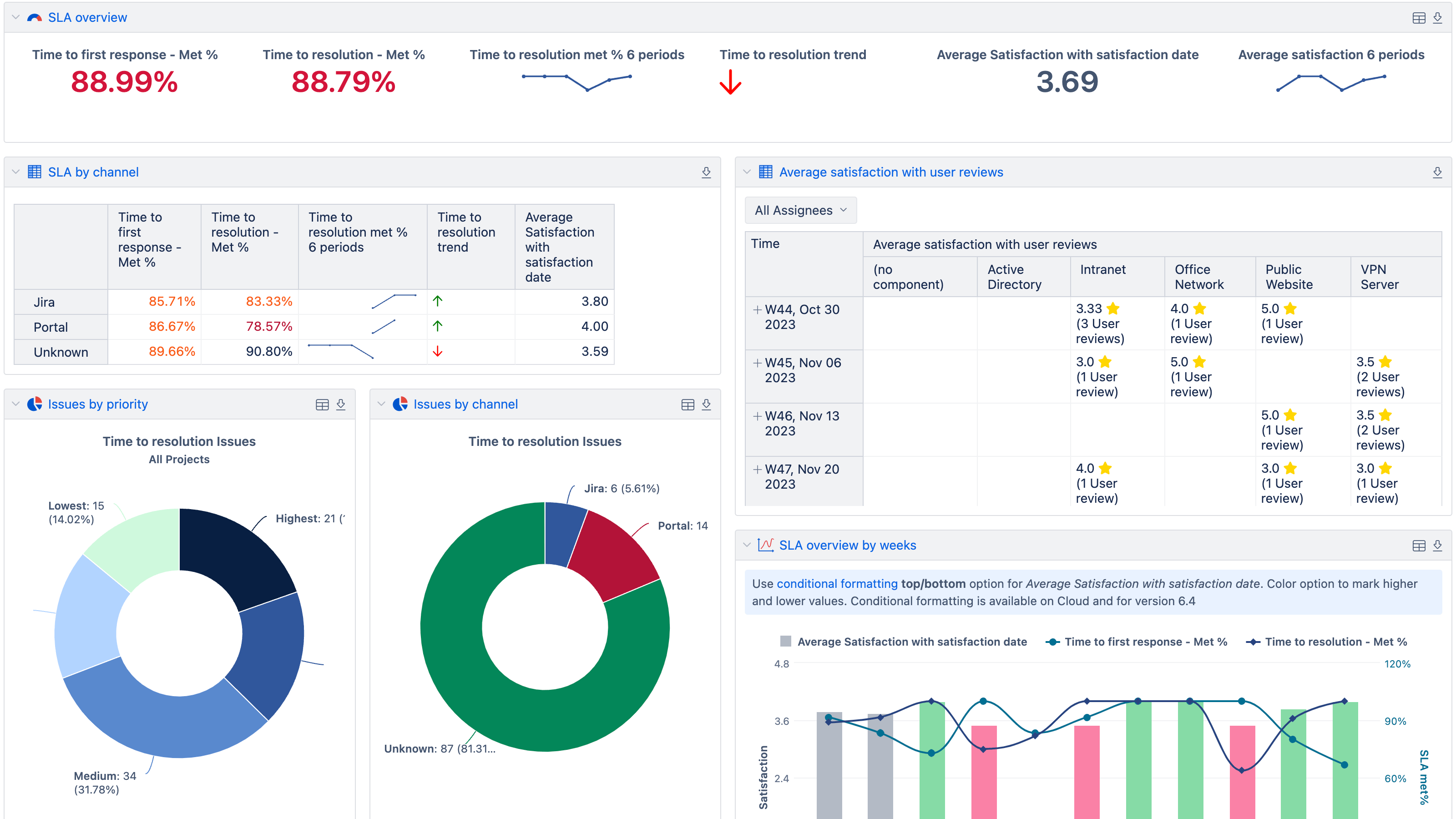The height and width of the screenshot is (819, 1456).
Task: Download Average satisfaction with user reviews report
Action: coord(1437,172)
